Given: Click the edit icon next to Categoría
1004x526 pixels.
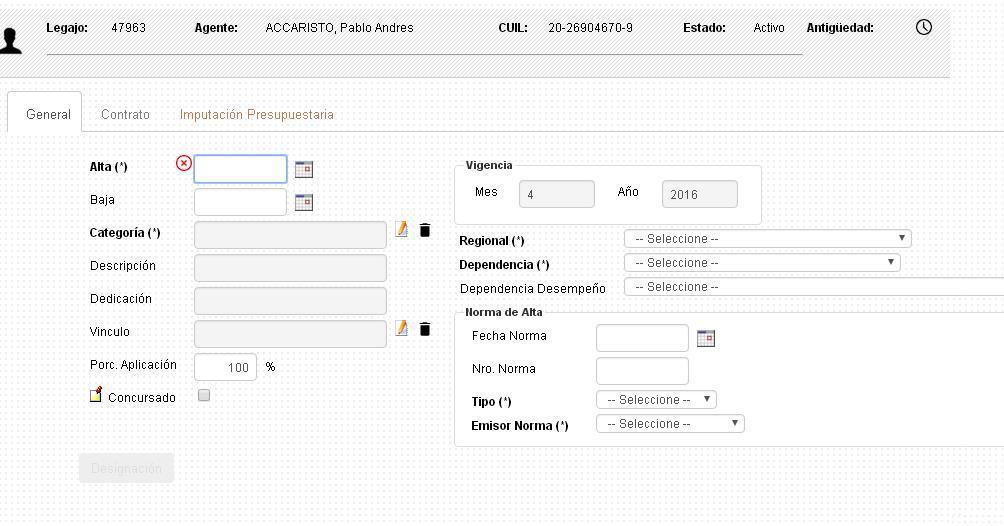Looking at the screenshot, I should click(401, 230).
